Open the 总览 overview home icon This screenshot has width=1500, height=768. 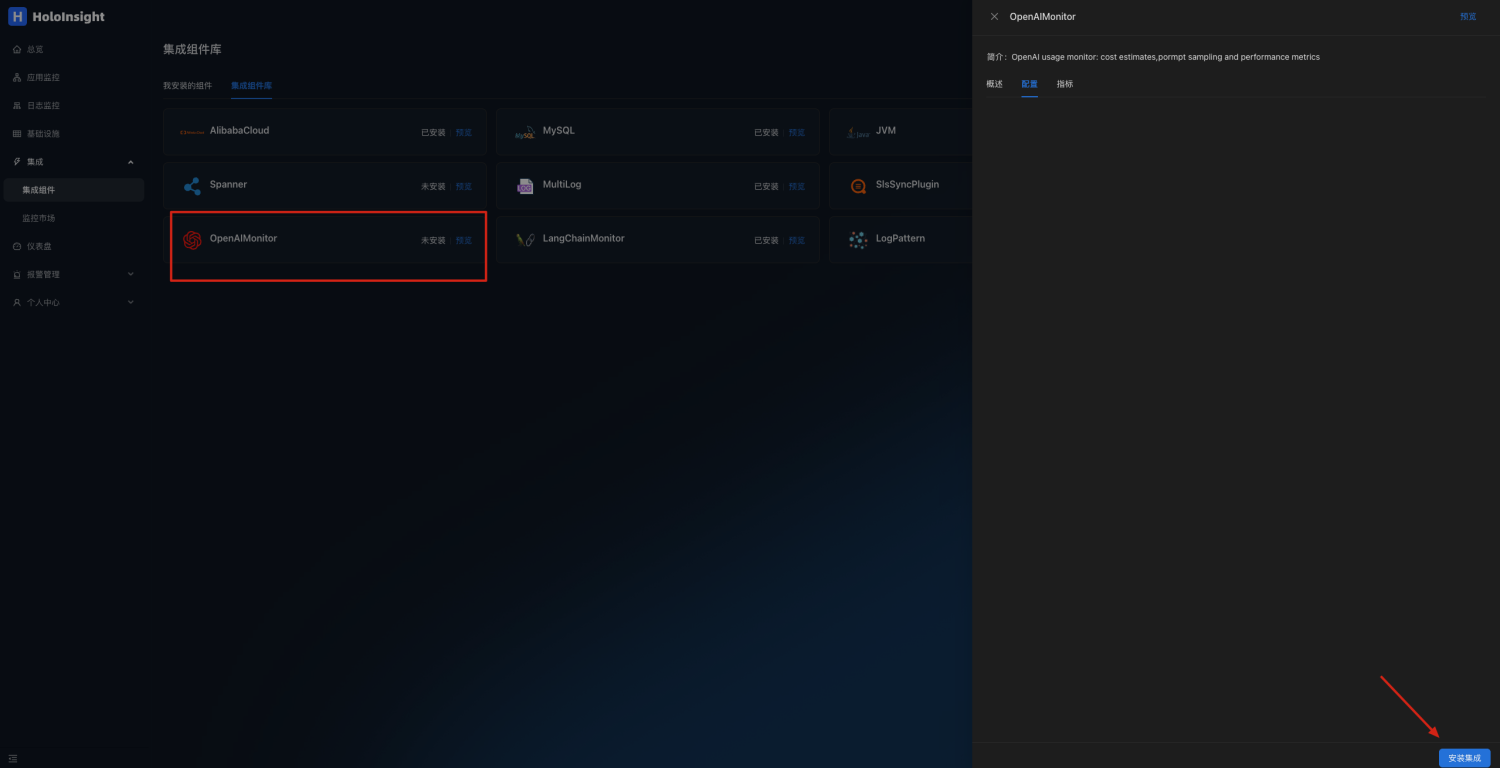coord(17,49)
